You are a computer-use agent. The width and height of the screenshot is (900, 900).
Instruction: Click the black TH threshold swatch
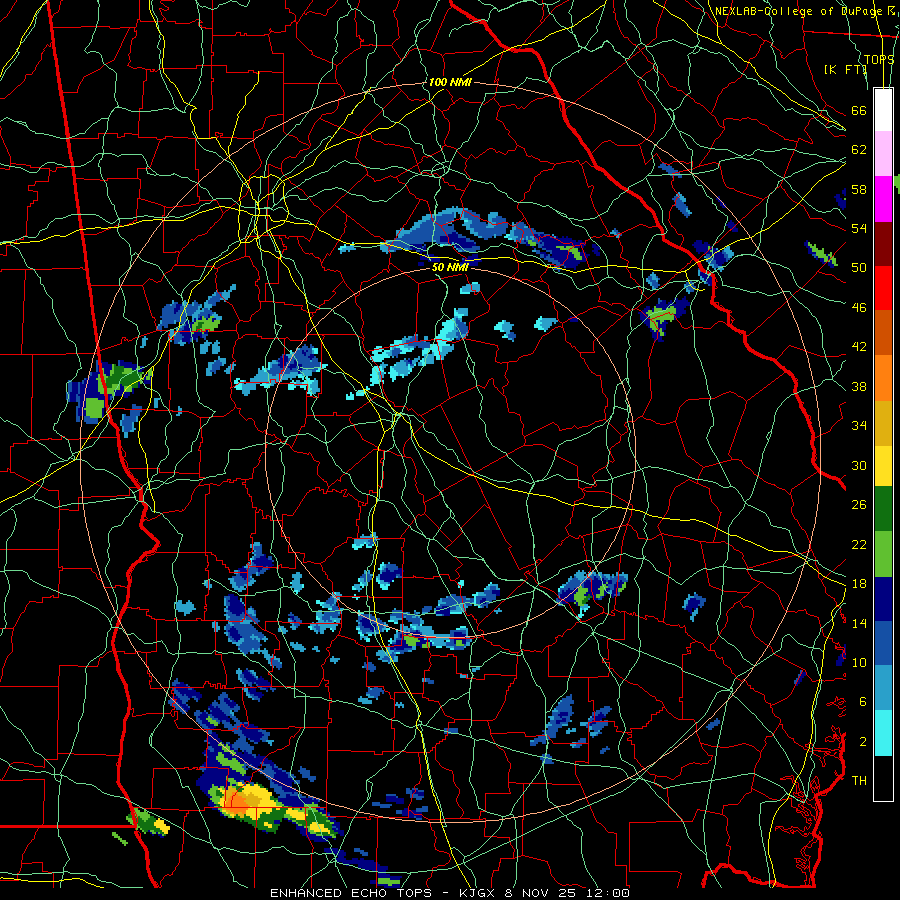(x=883, y=778)
